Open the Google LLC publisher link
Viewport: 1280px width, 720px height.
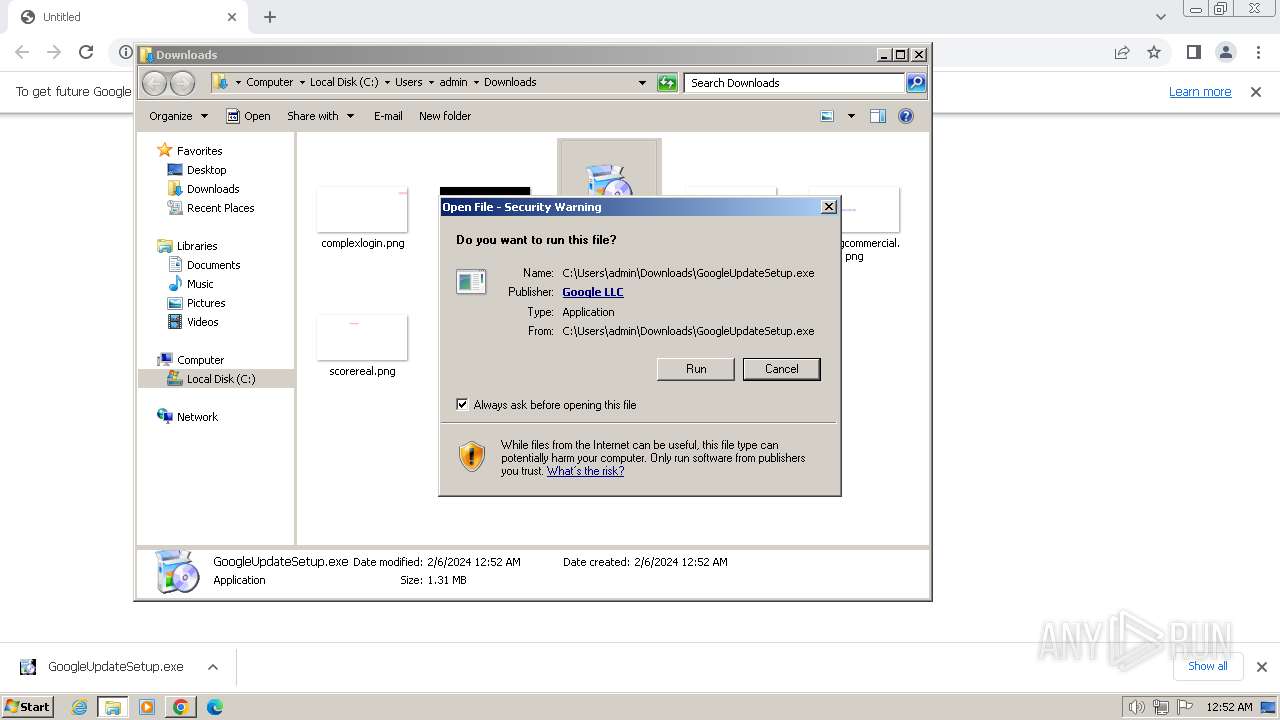click(x=593, y=292)
